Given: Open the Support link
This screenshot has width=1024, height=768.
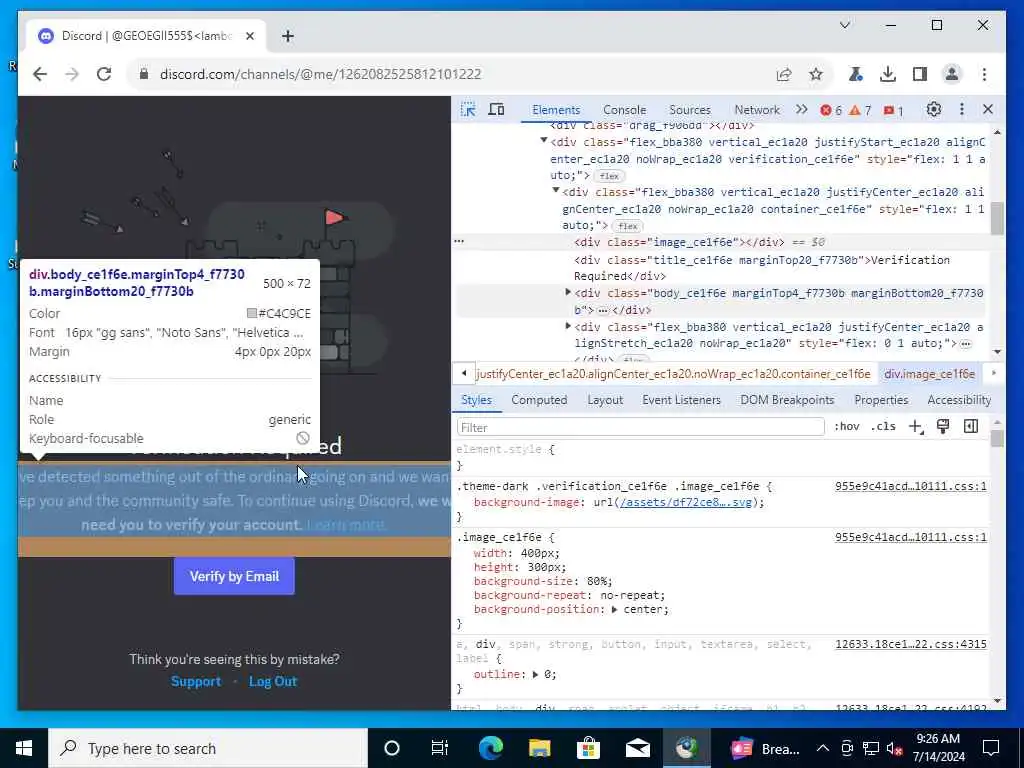Looking at the screenshot, I should pos(196,681).
